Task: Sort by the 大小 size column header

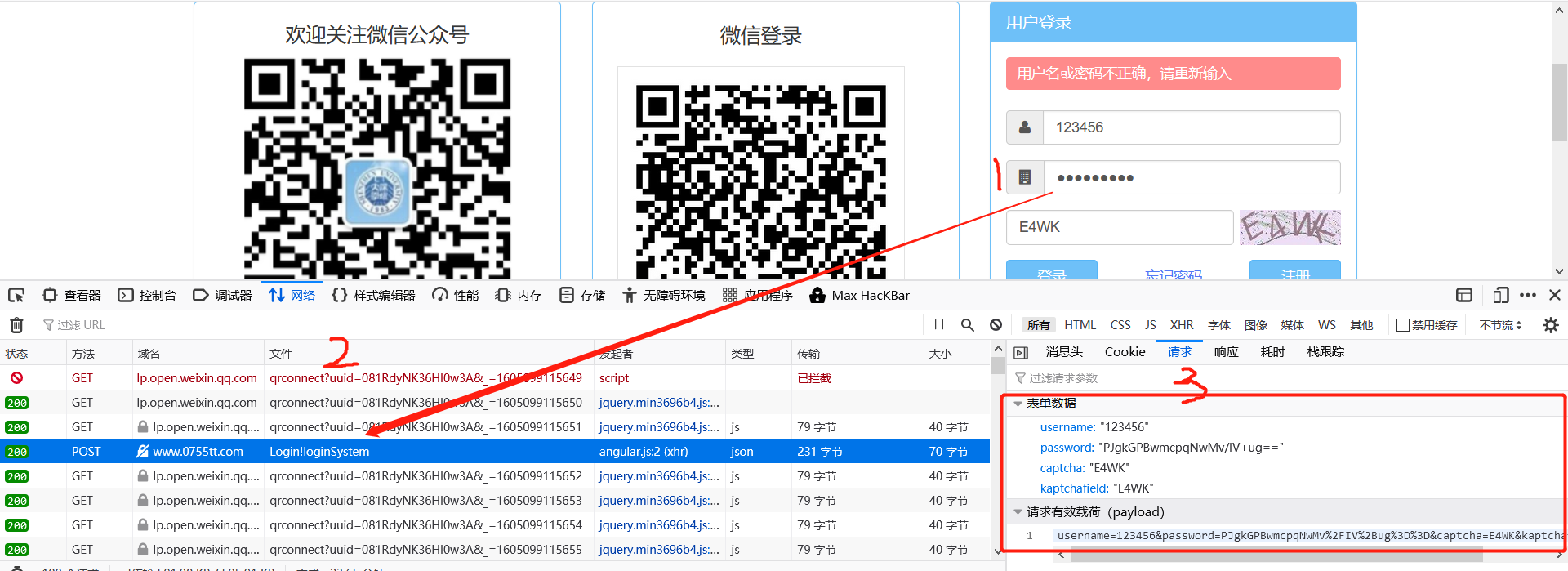Action: 956,354
